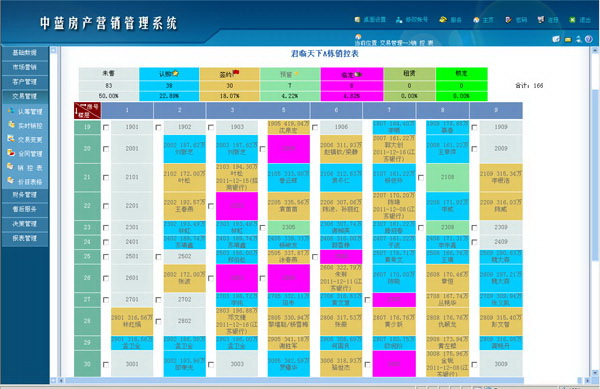Screen dimensions: 600x389
Task: Click the 实时销控 sidebar icon
Action: (11, 125)
